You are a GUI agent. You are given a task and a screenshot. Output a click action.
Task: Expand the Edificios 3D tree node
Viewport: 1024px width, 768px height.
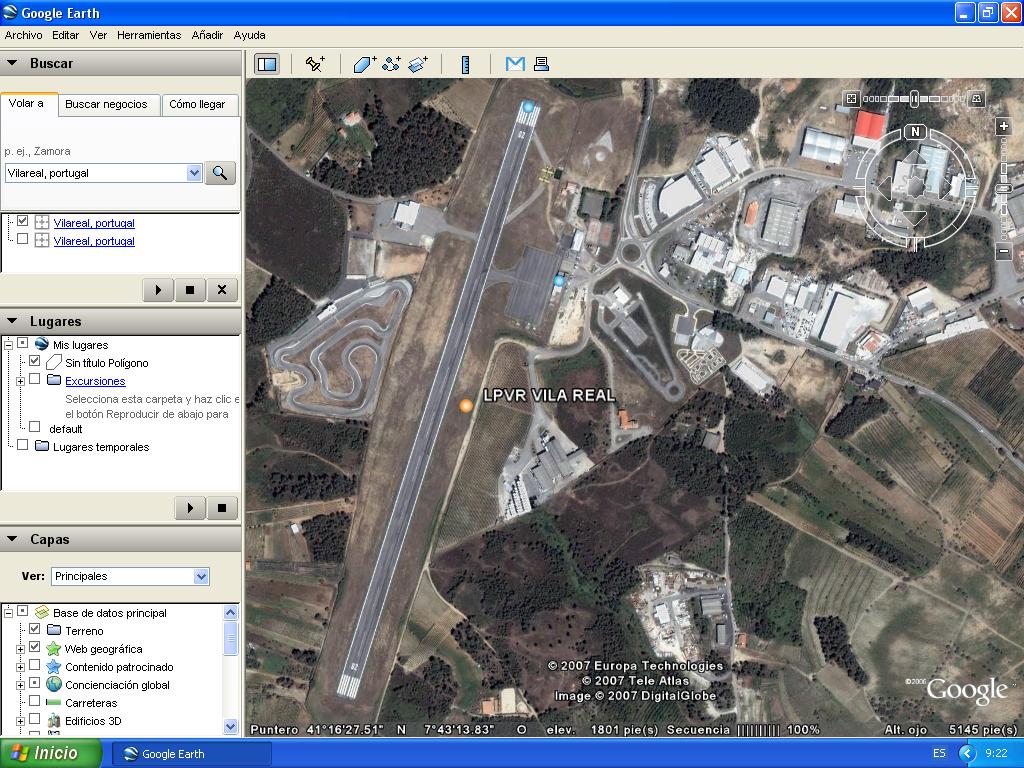point(20,720)
